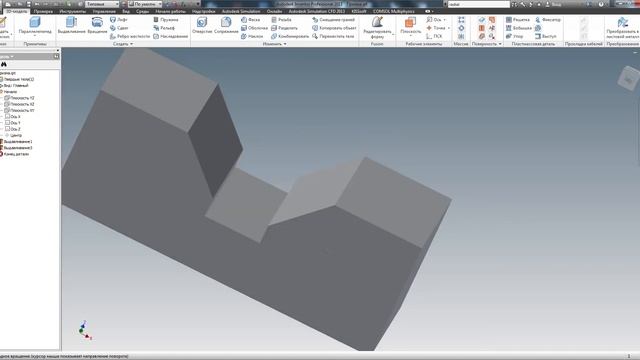Viewport: 640px width, 360px height.
Task: Open Редактировать форму Fusion tool
Action: tap(377, 27)
